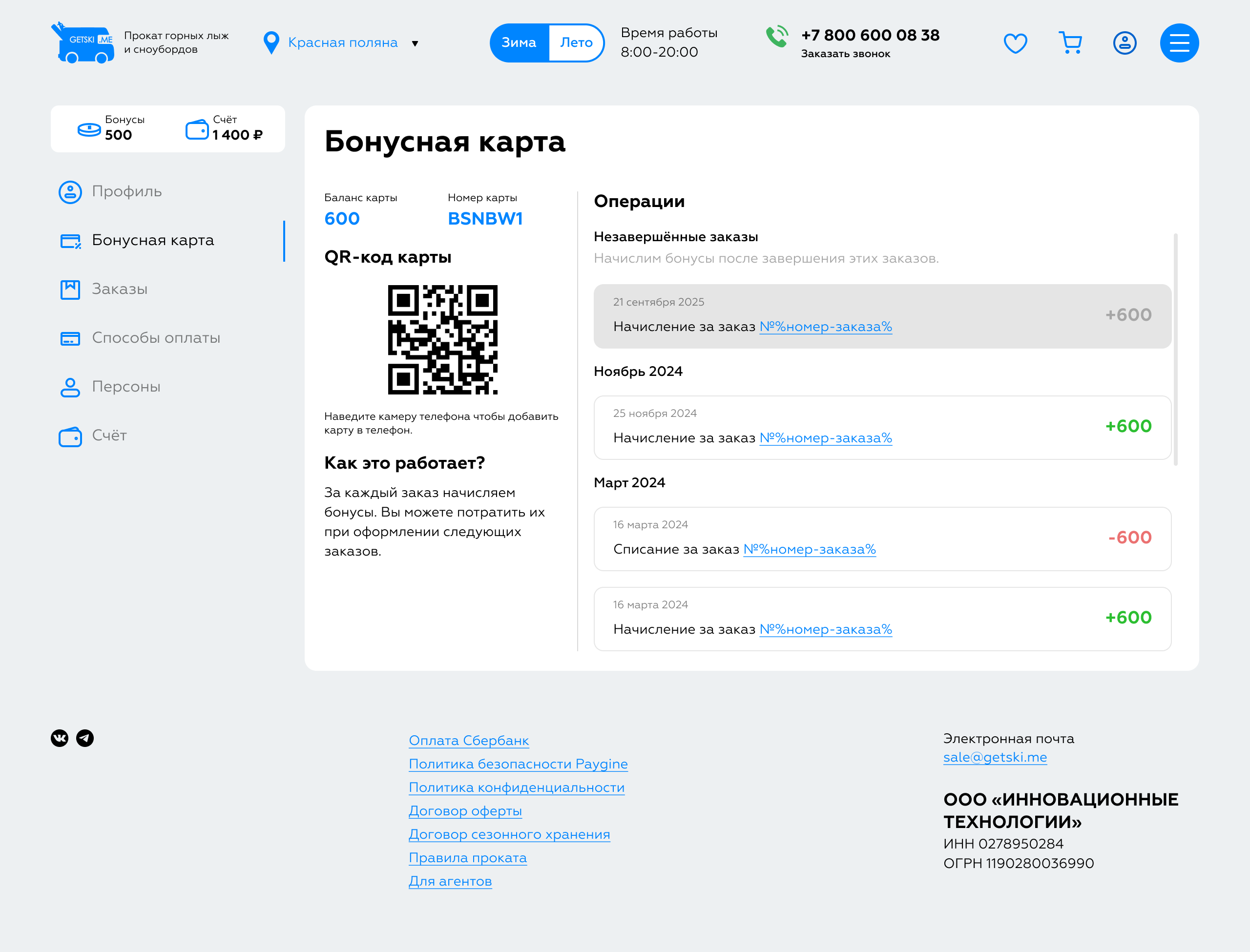
Task: Open the Telegram social icon
Action: [85, 738]
